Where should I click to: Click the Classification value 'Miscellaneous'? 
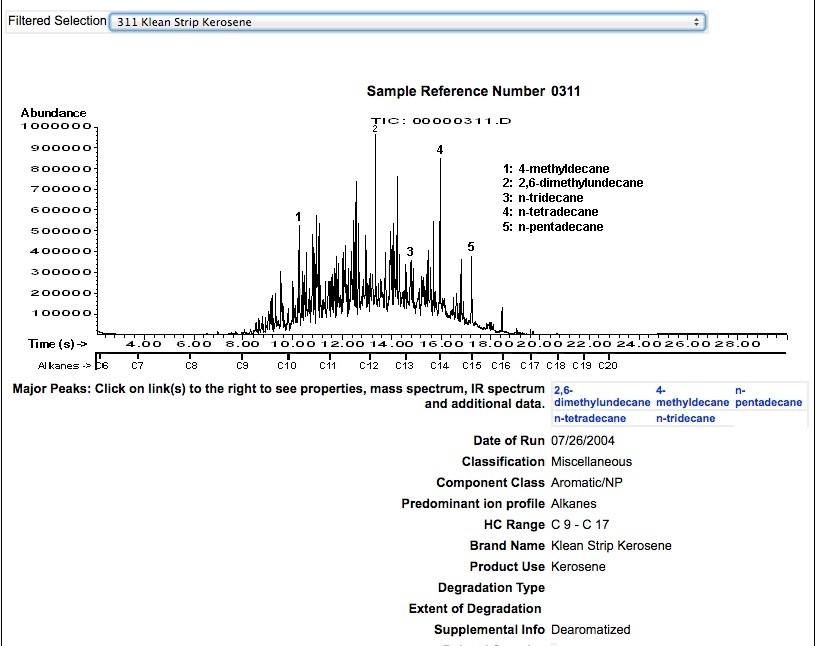coord(591,462)
